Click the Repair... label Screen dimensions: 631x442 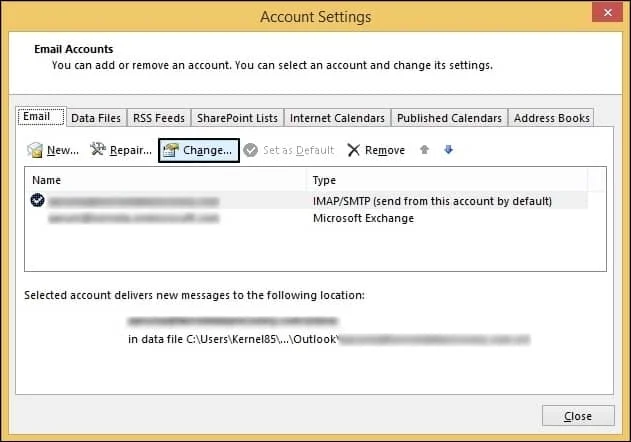(x=131, y=150)
